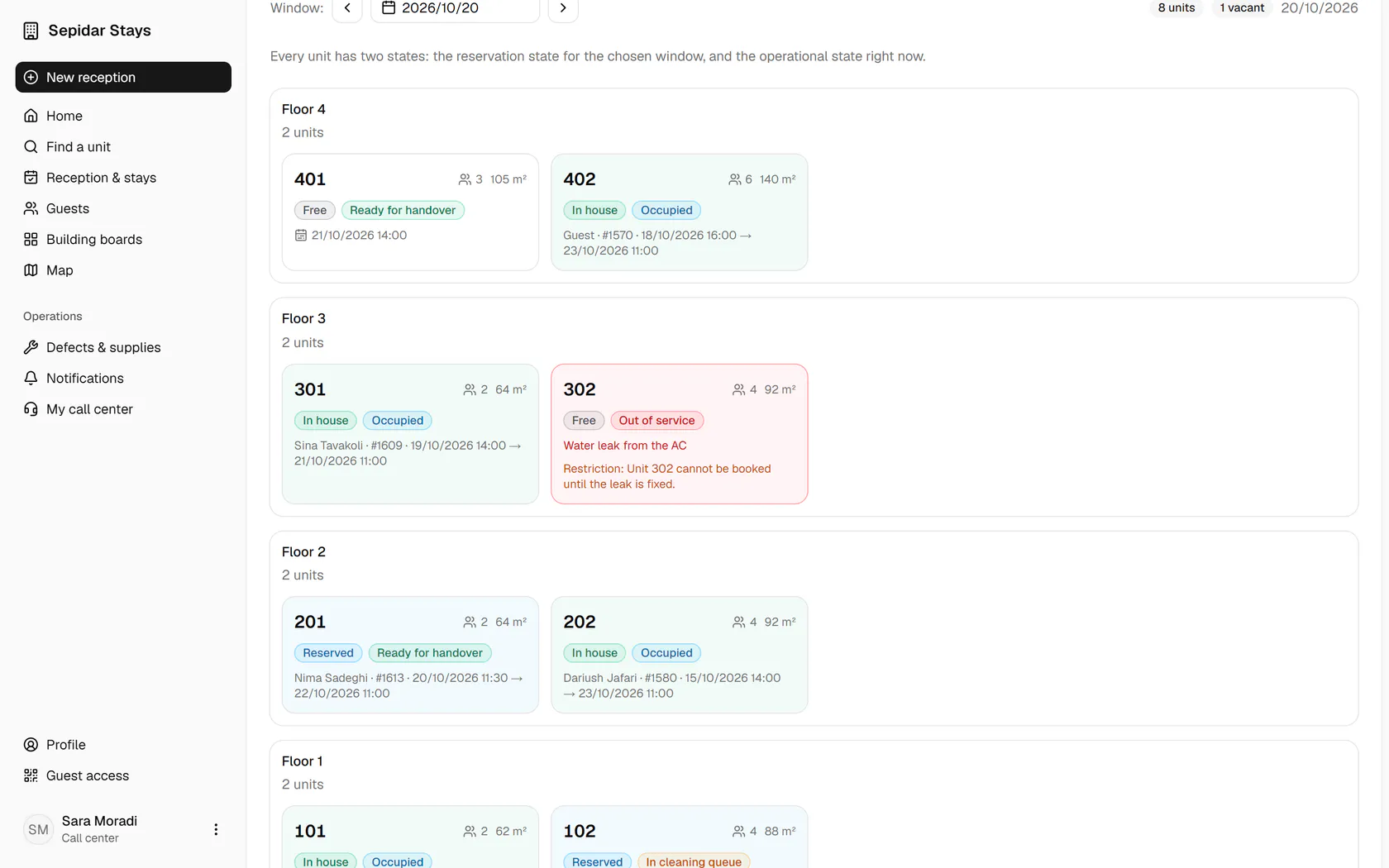Click the Guest access QR code icon
1389x868 pixels.
click(x=31, y=775)
